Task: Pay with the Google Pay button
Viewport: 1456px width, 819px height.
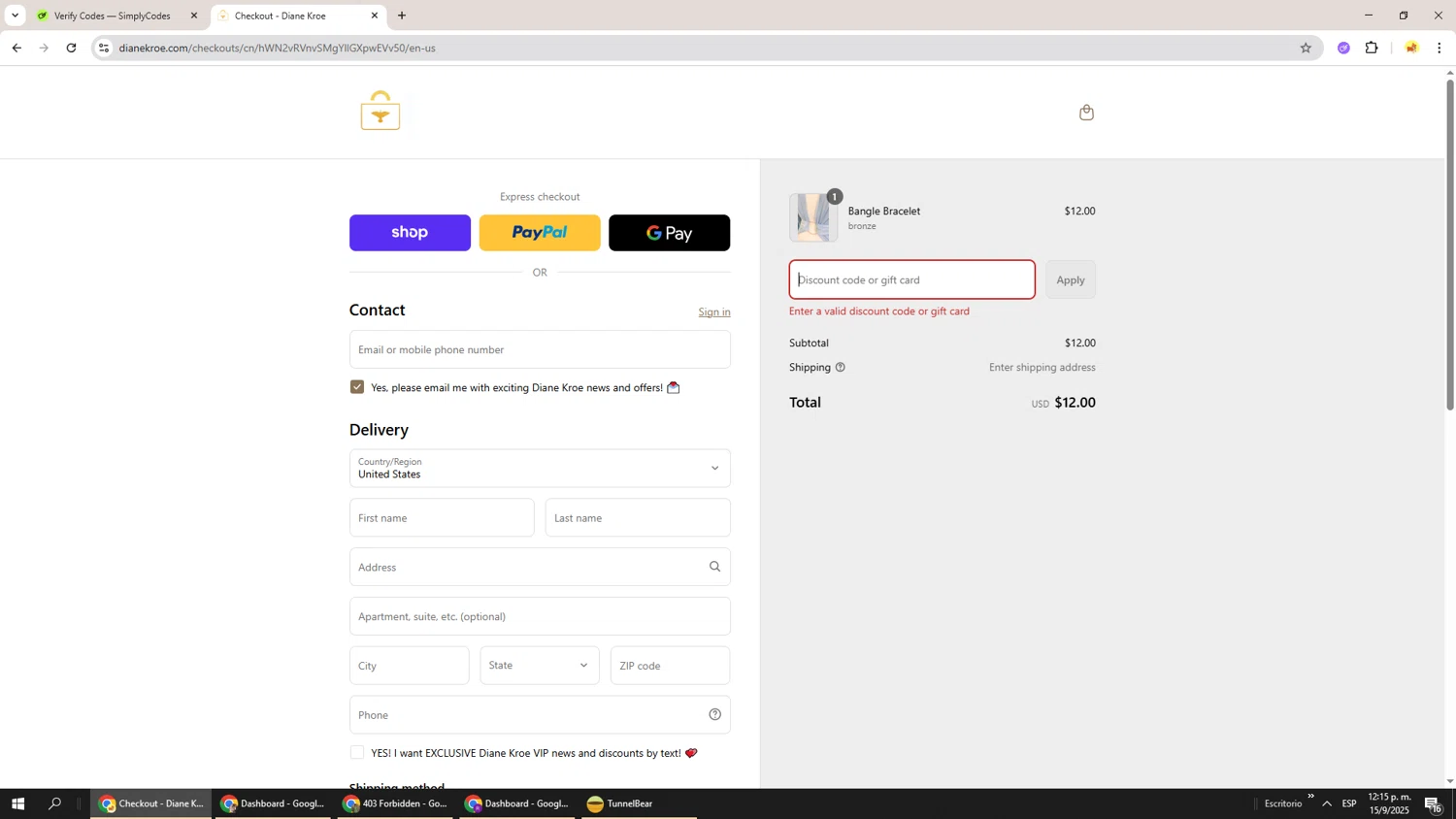Action: tap(670, 233)
